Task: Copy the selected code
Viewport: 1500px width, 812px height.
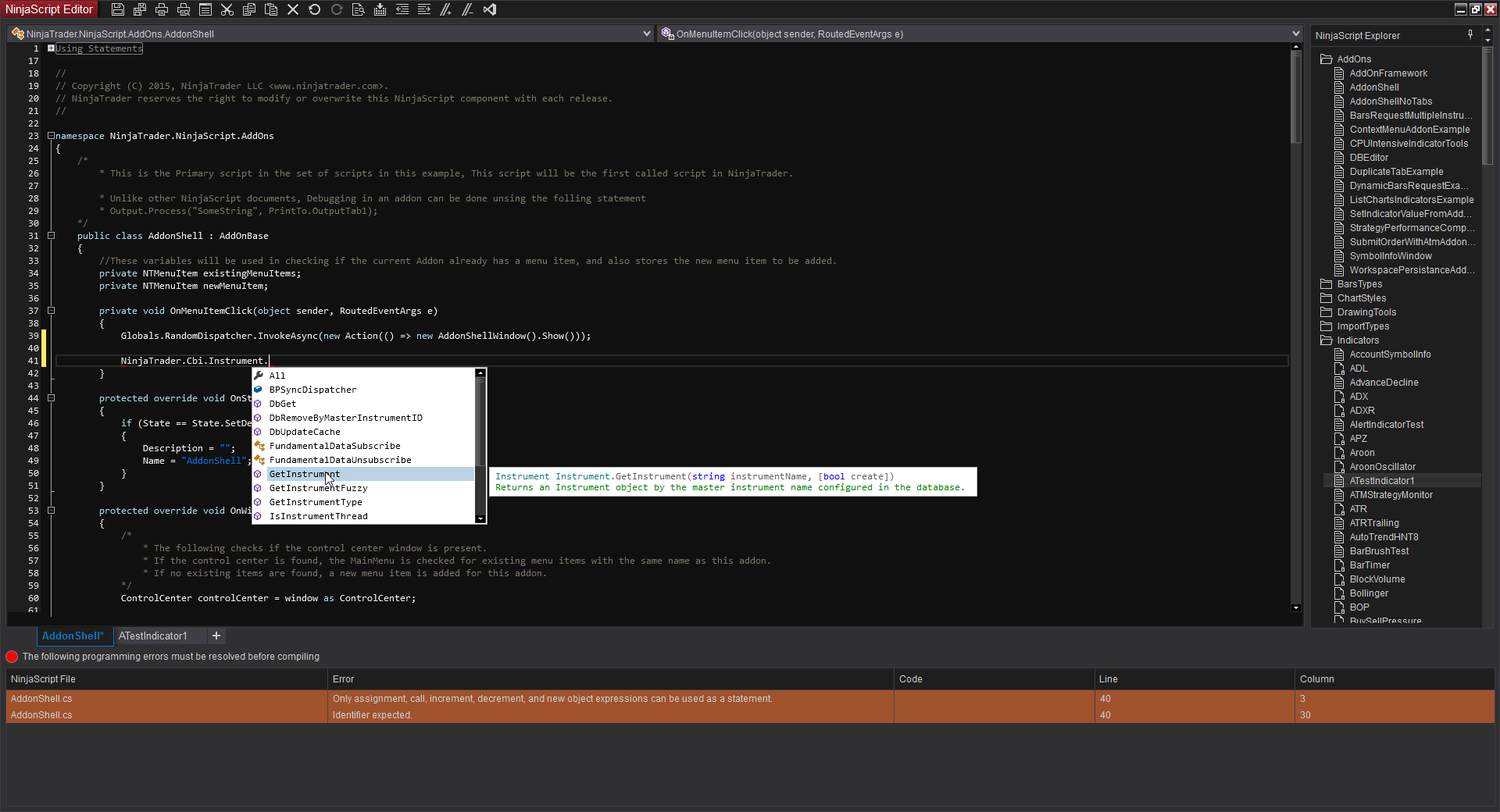Action: click(x=249, y=9)
